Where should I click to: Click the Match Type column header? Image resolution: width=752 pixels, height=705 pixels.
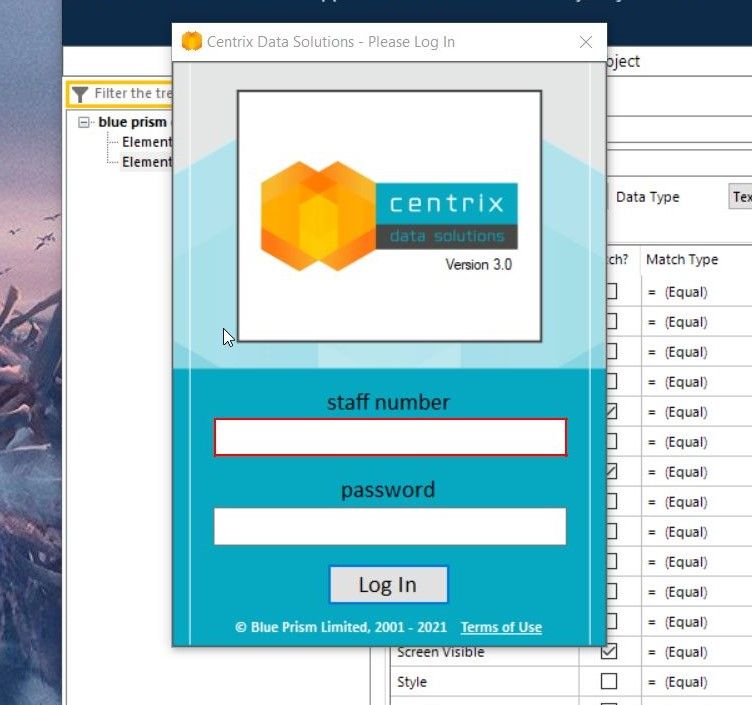(682, 259)
